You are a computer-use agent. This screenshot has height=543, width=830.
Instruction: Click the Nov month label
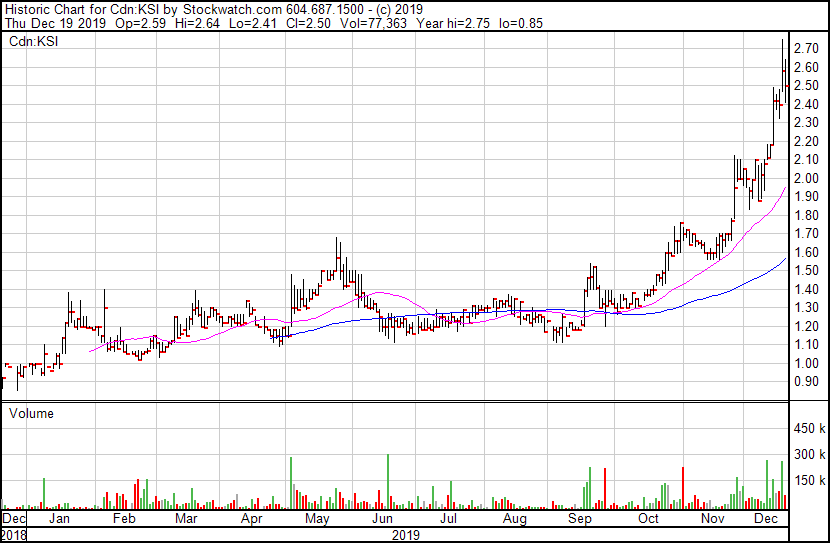pyautogui.click(x=712, y=518)
